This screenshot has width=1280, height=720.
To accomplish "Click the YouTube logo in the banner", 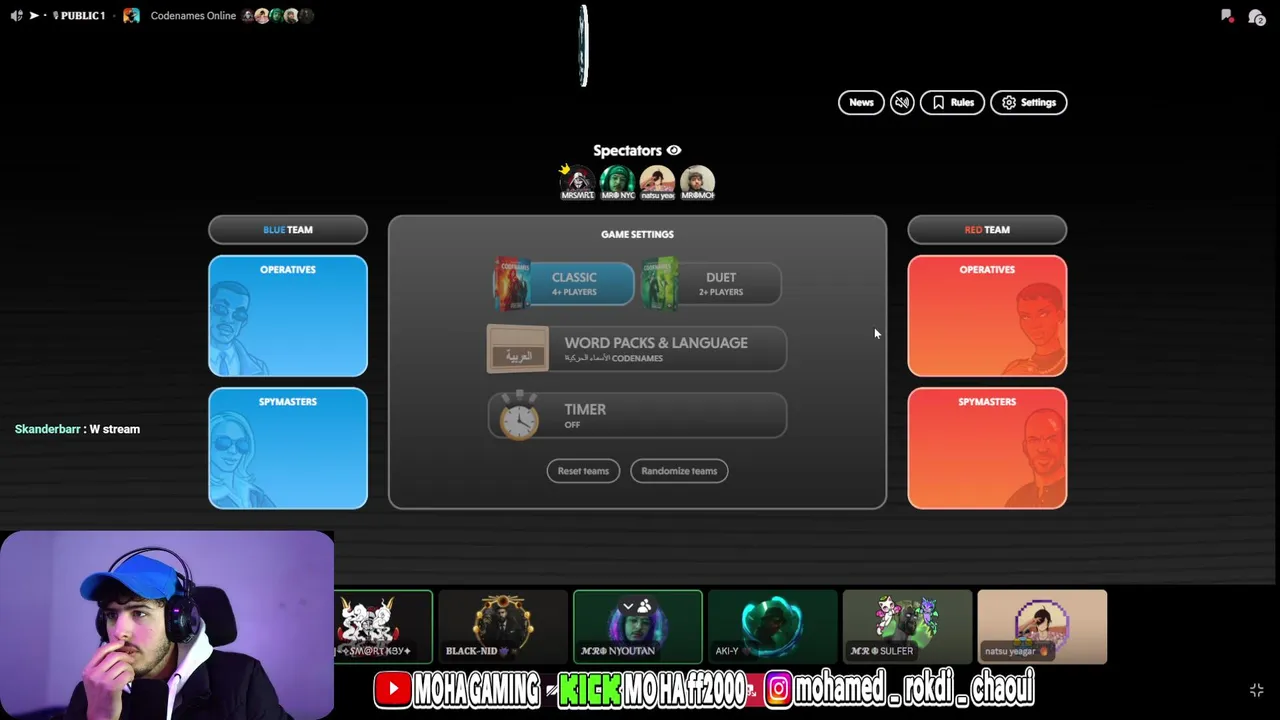I will pos(392,689).
